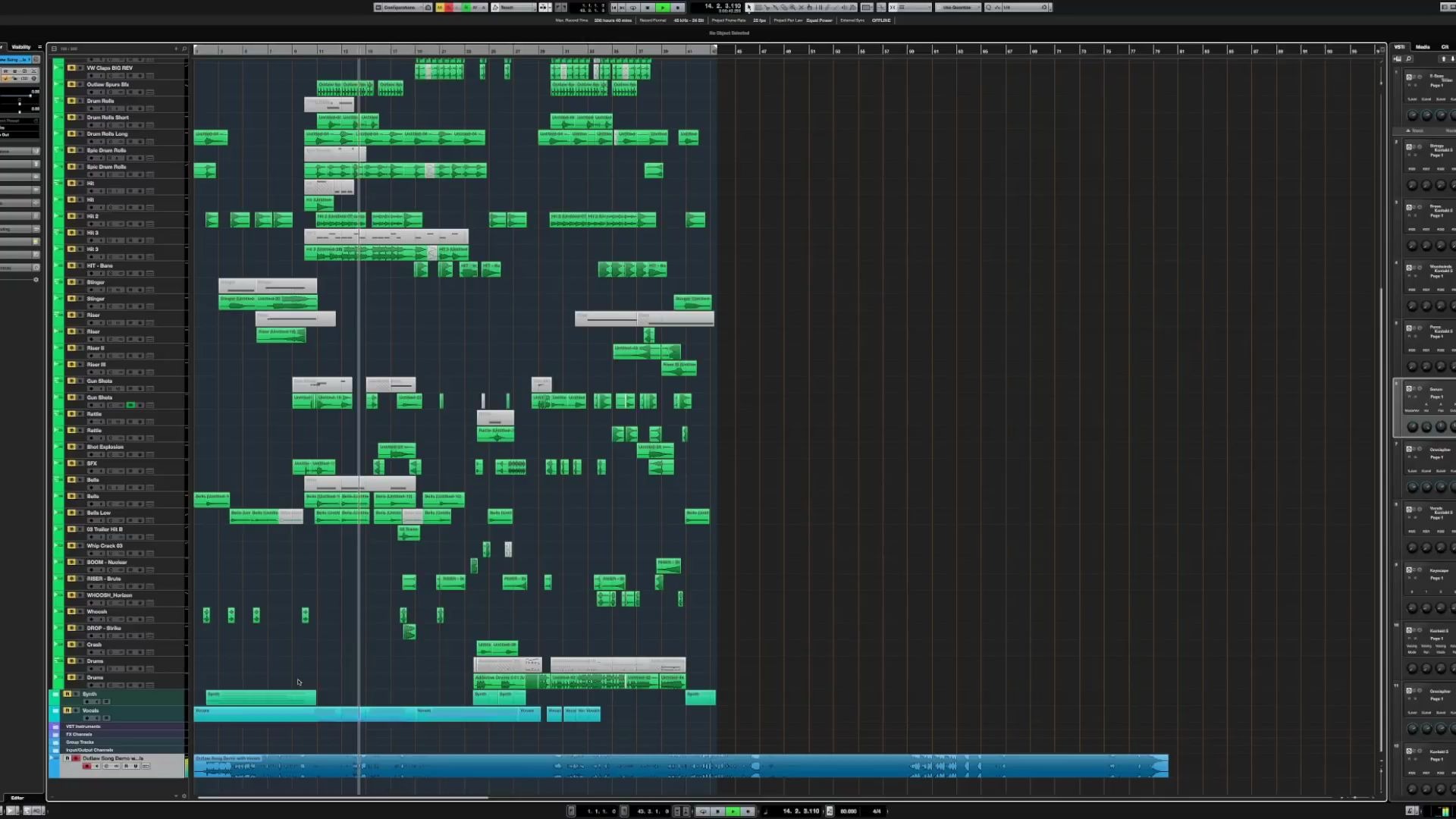This screenshot has width=1456, height=819.
Task: Switch to the Visibility tab
Action: pyautogui.click(x=21, y=47)
